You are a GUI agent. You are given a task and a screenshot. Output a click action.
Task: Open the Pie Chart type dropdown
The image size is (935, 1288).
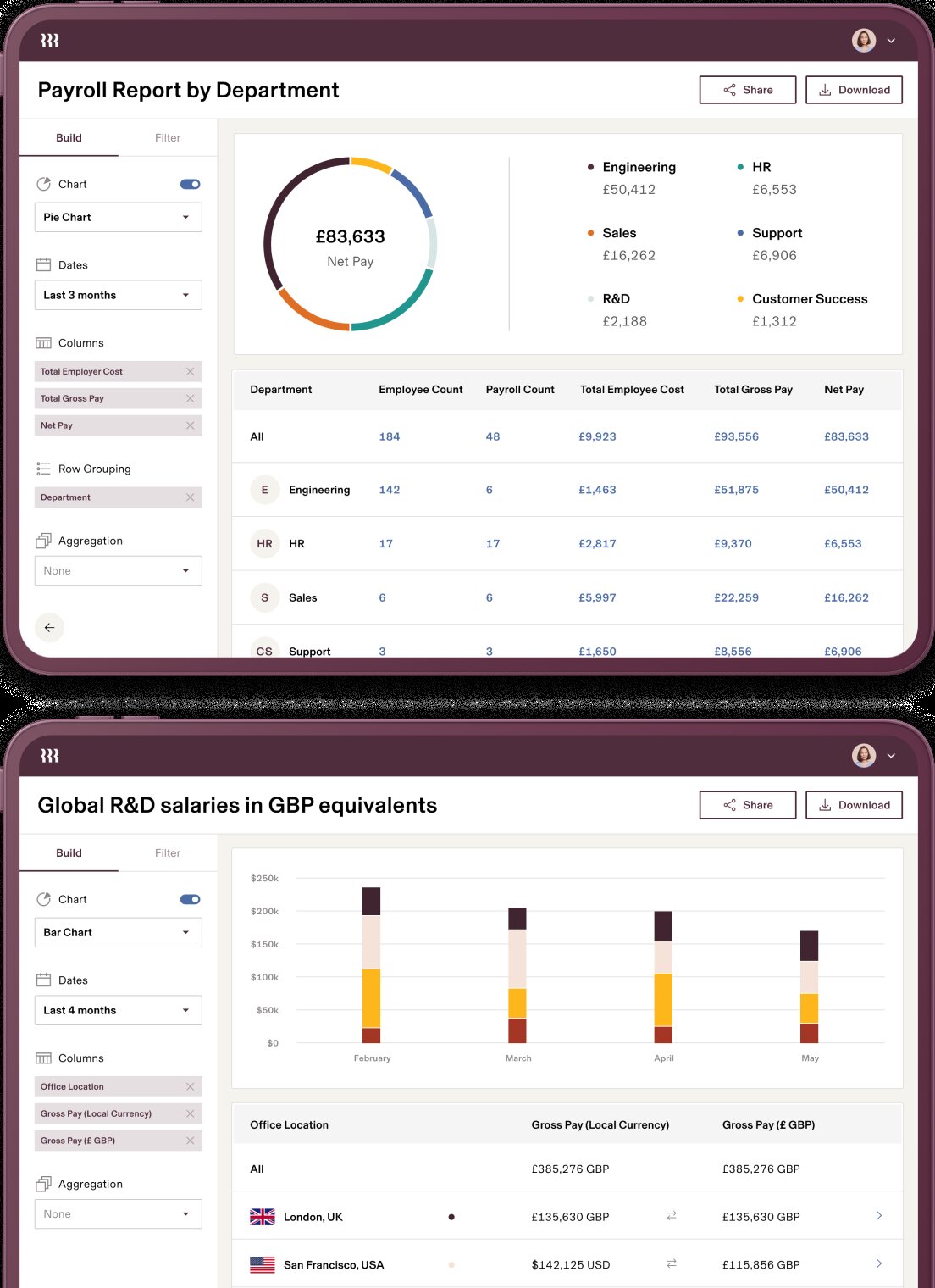coord(118,218)
